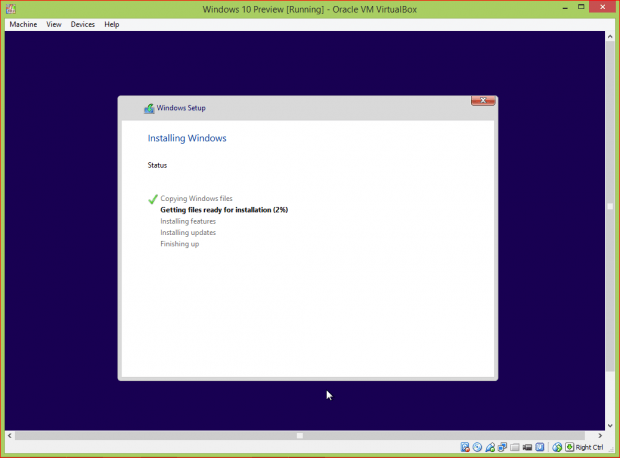Minimize the VirtualBox window

point(565,8)
